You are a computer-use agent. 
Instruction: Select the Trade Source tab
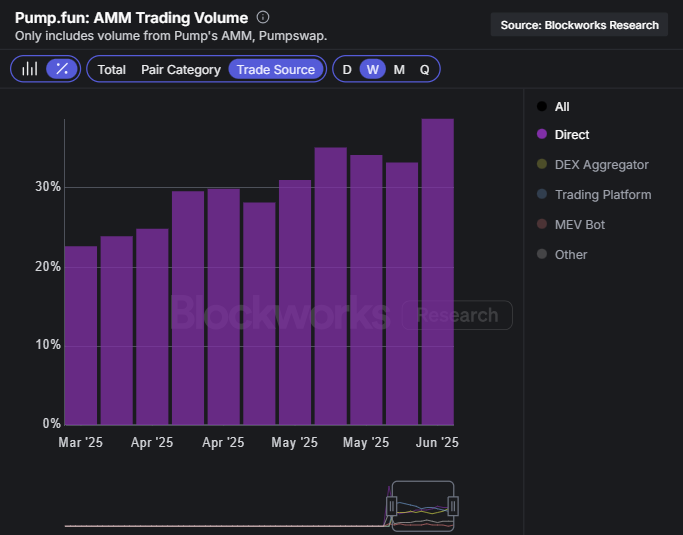(276, 69)
